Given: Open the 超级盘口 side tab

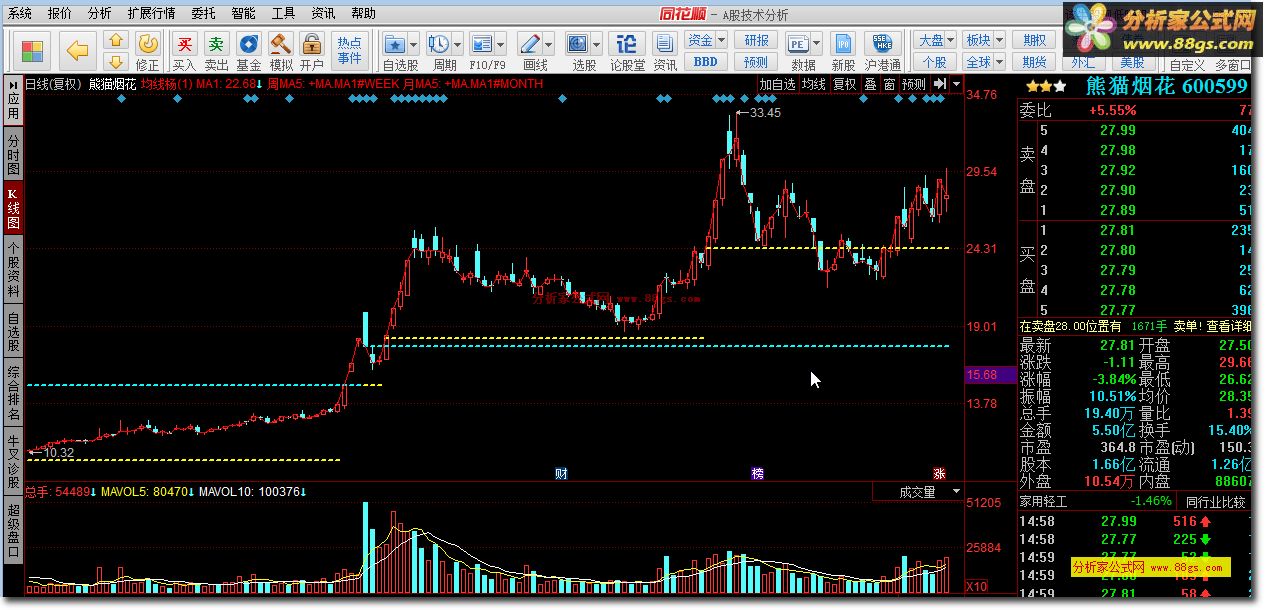Looking at the screenshot, I should [13, 529].
